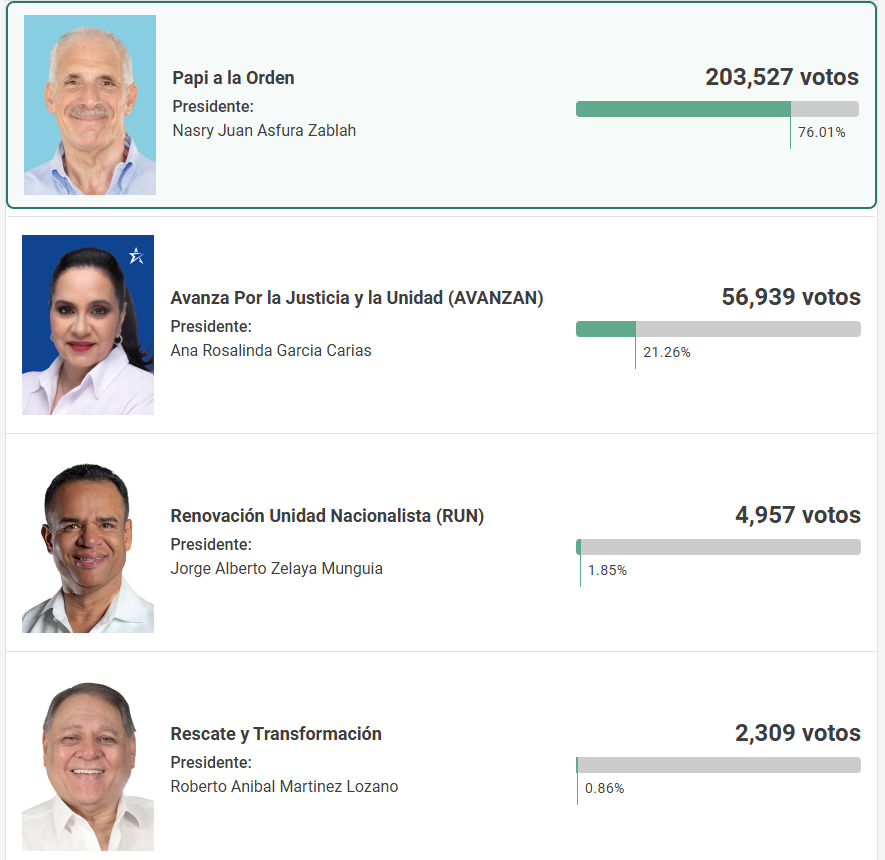Click the 4,957 votos figure
885x860 pixels.
pyautogui.click(x=800, y=515)
